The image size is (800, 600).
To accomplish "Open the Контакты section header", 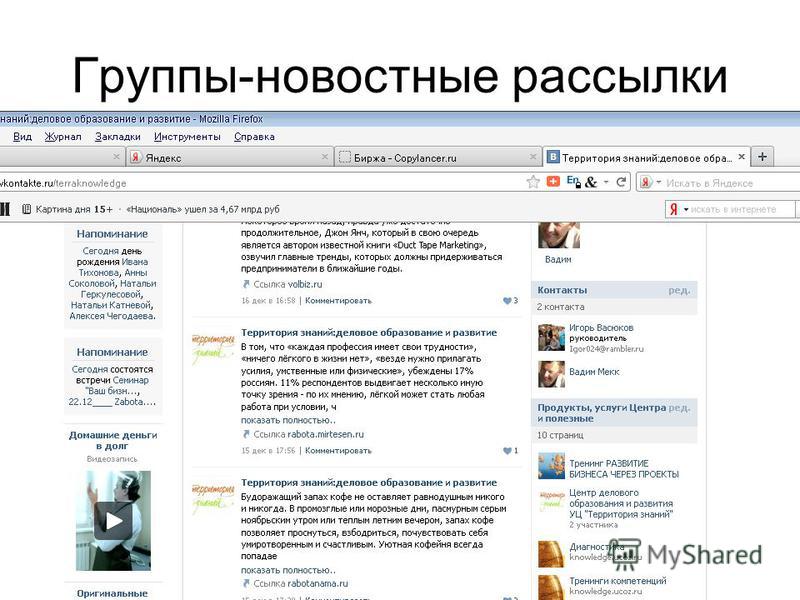I will [x=562, y=290].
